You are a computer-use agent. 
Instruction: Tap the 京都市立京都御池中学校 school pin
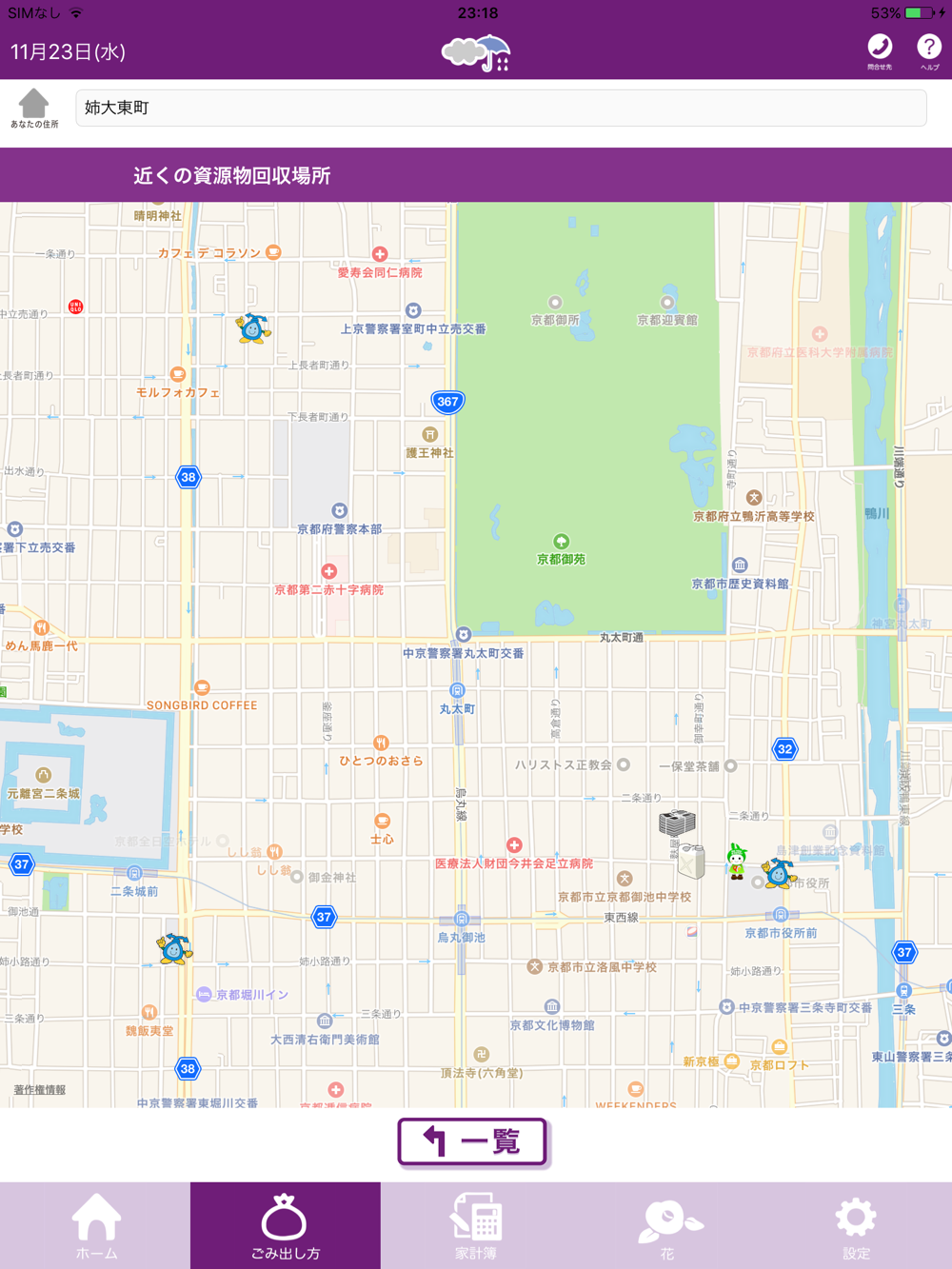tap(625, 879)
